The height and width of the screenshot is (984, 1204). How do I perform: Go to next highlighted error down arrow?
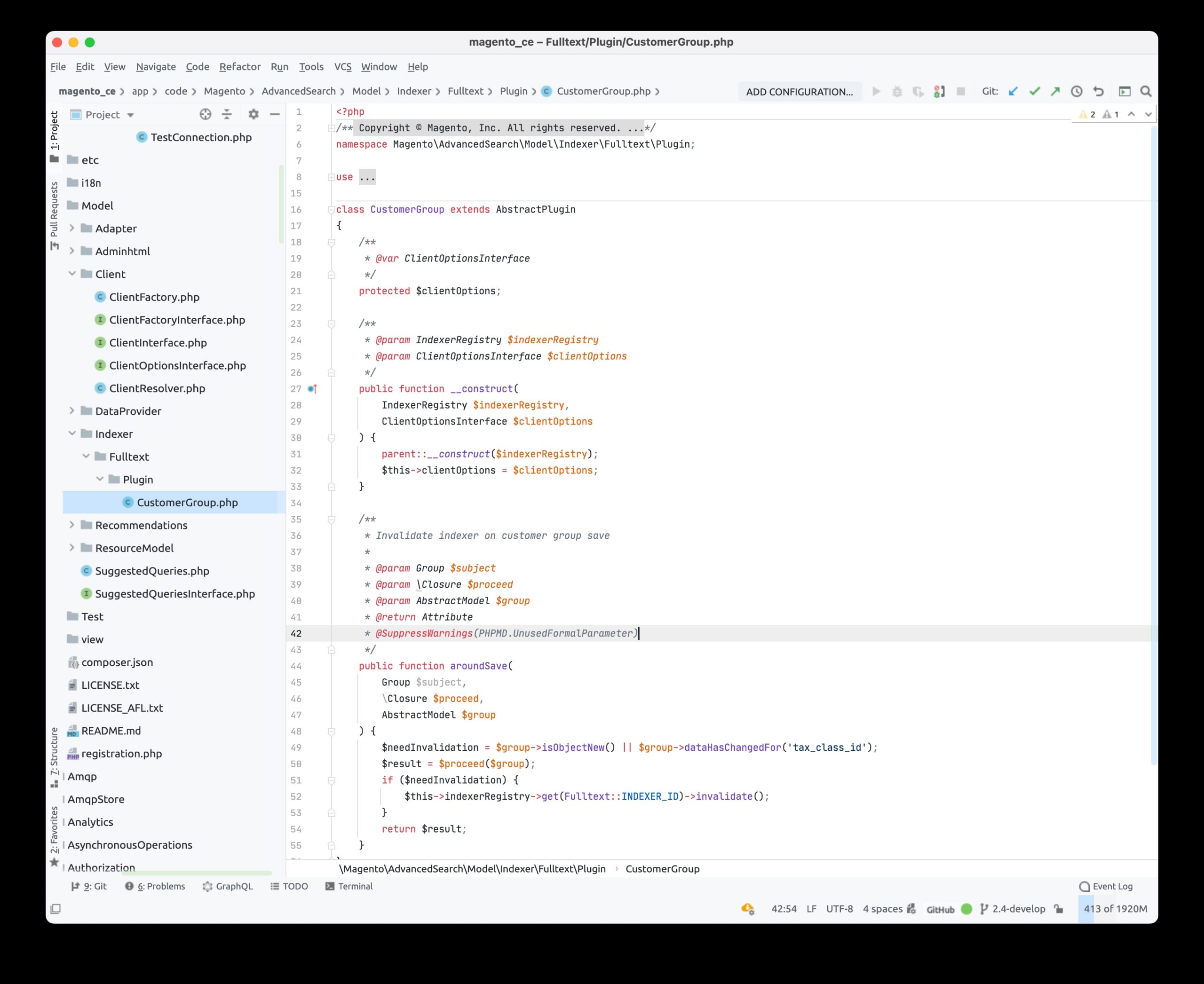coord(1149,115)
